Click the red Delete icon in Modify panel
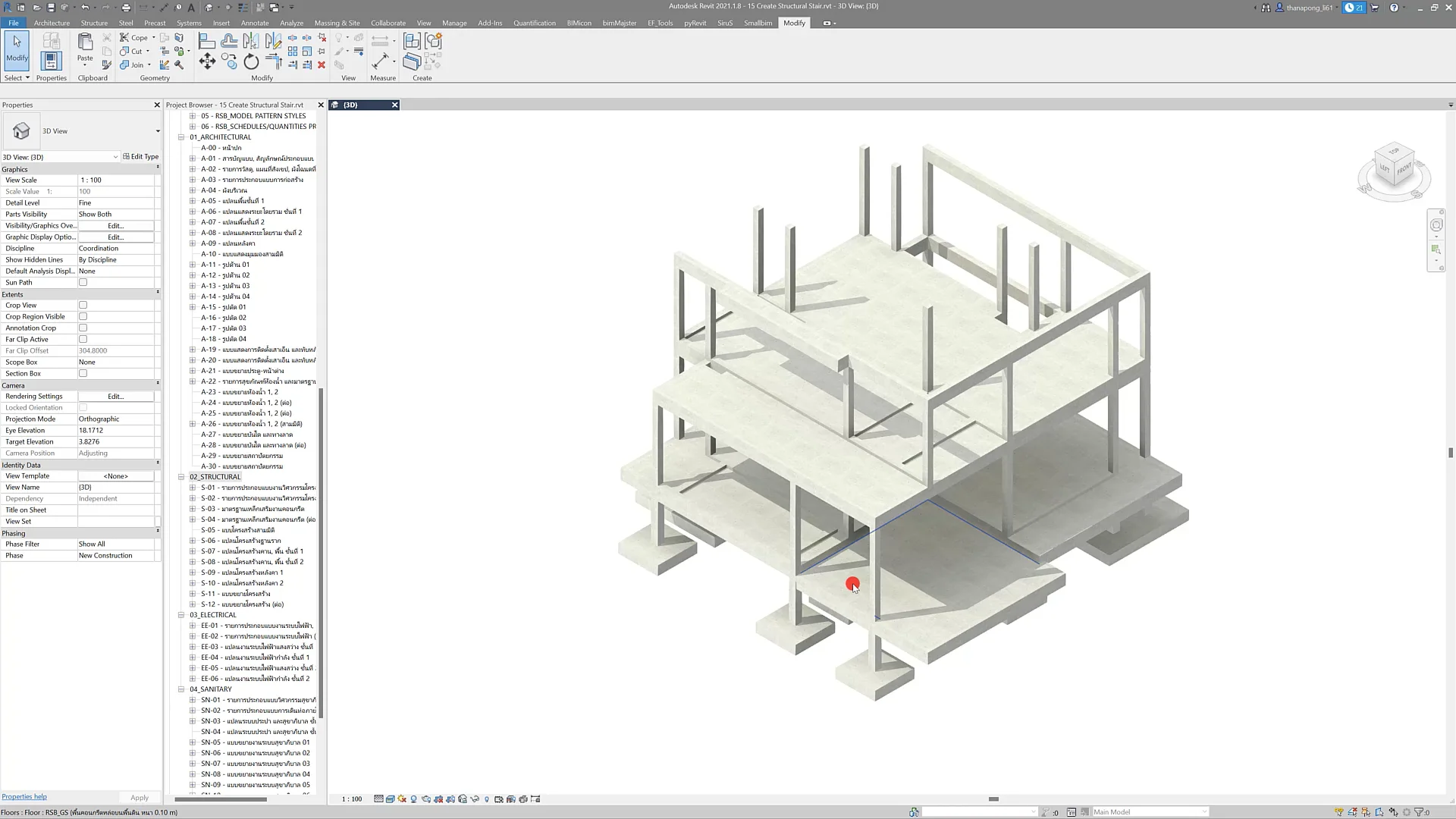The image size is (1456, 819). (322, 65)
